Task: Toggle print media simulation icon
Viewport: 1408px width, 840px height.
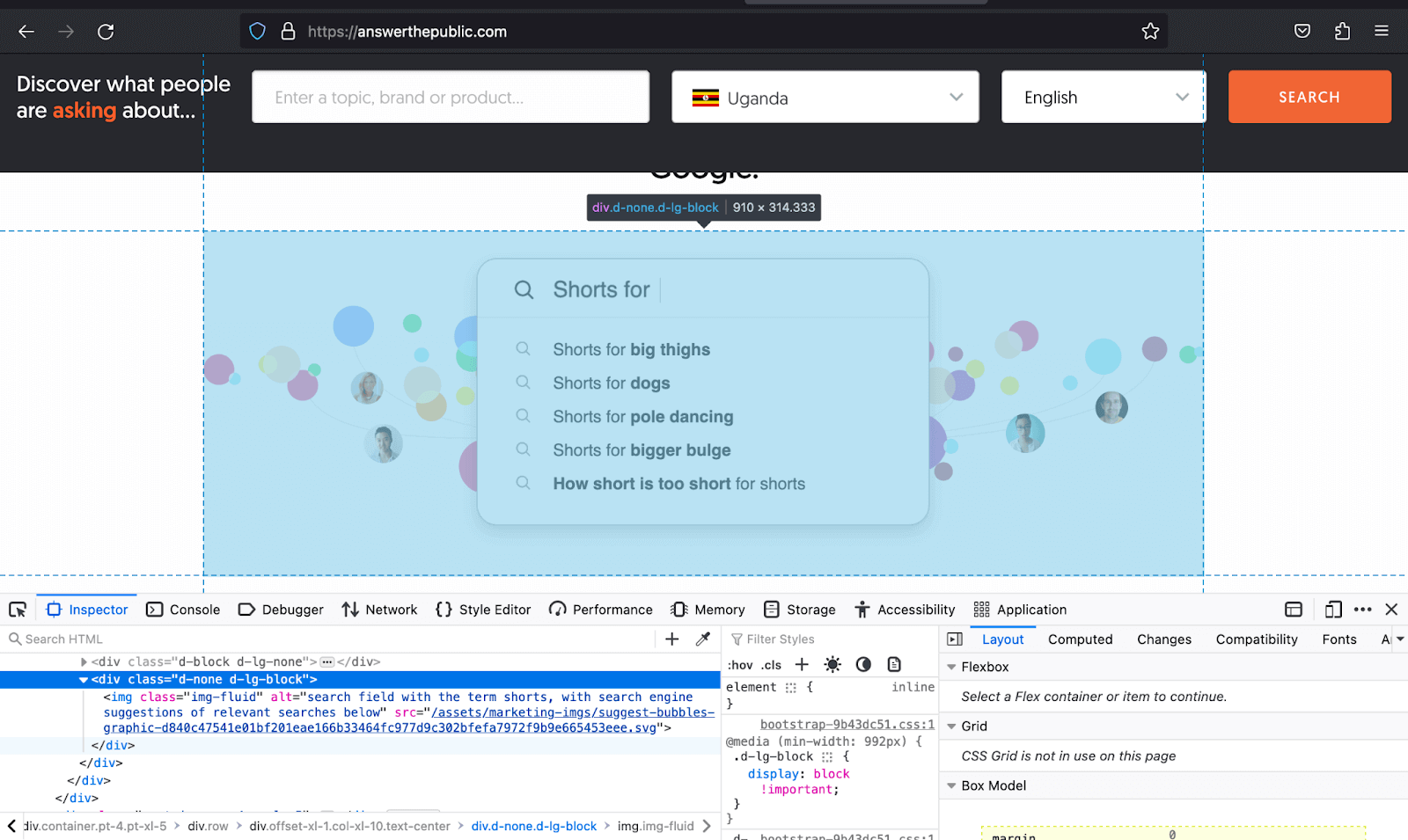Action: click(x=894, y=664)
